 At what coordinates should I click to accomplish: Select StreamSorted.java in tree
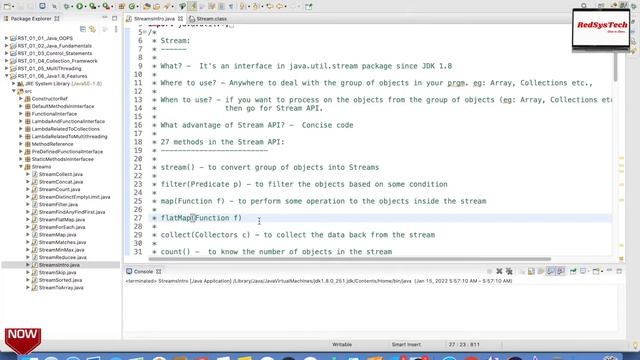click(x=60, y=280)
